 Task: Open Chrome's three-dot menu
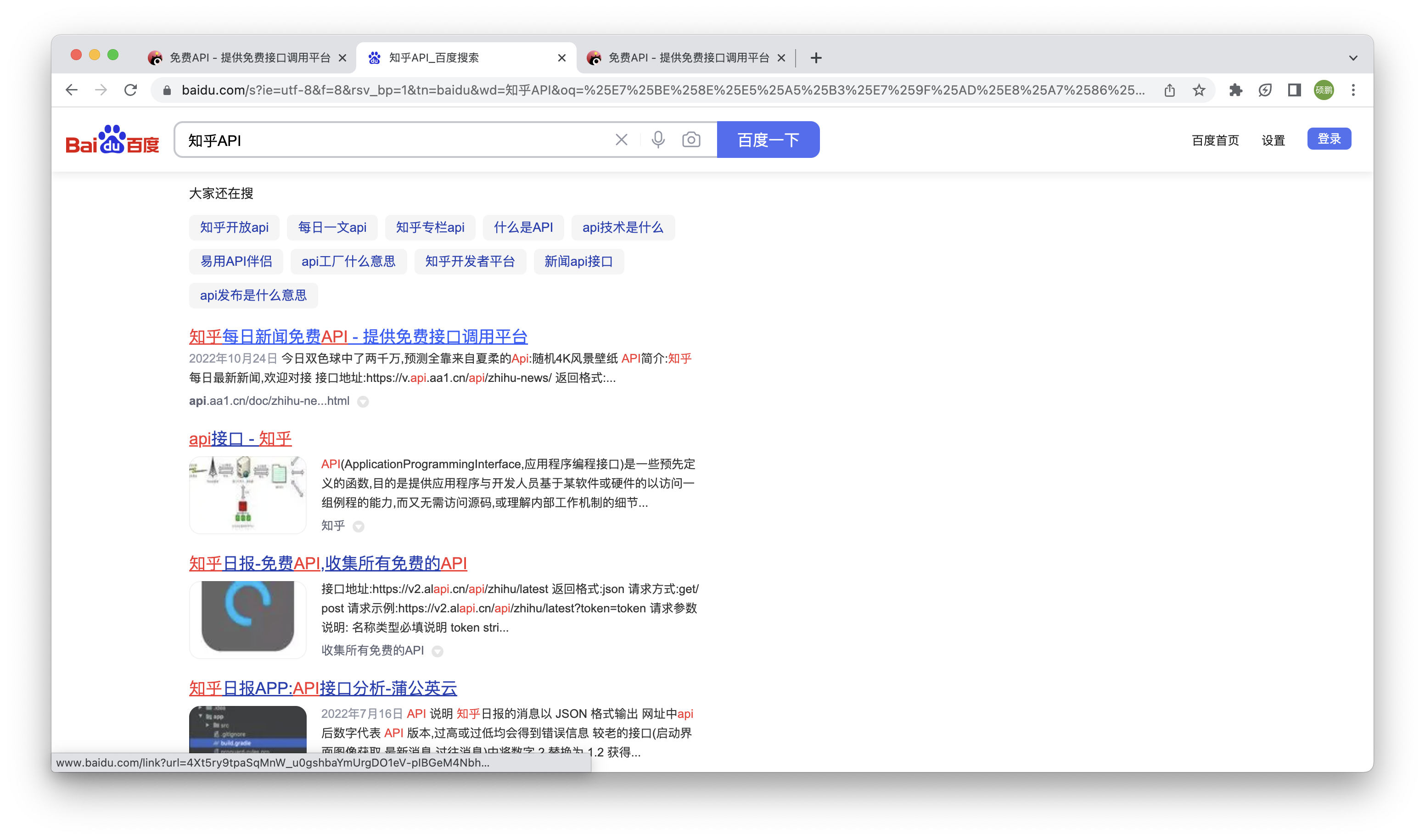[1354, 90]
